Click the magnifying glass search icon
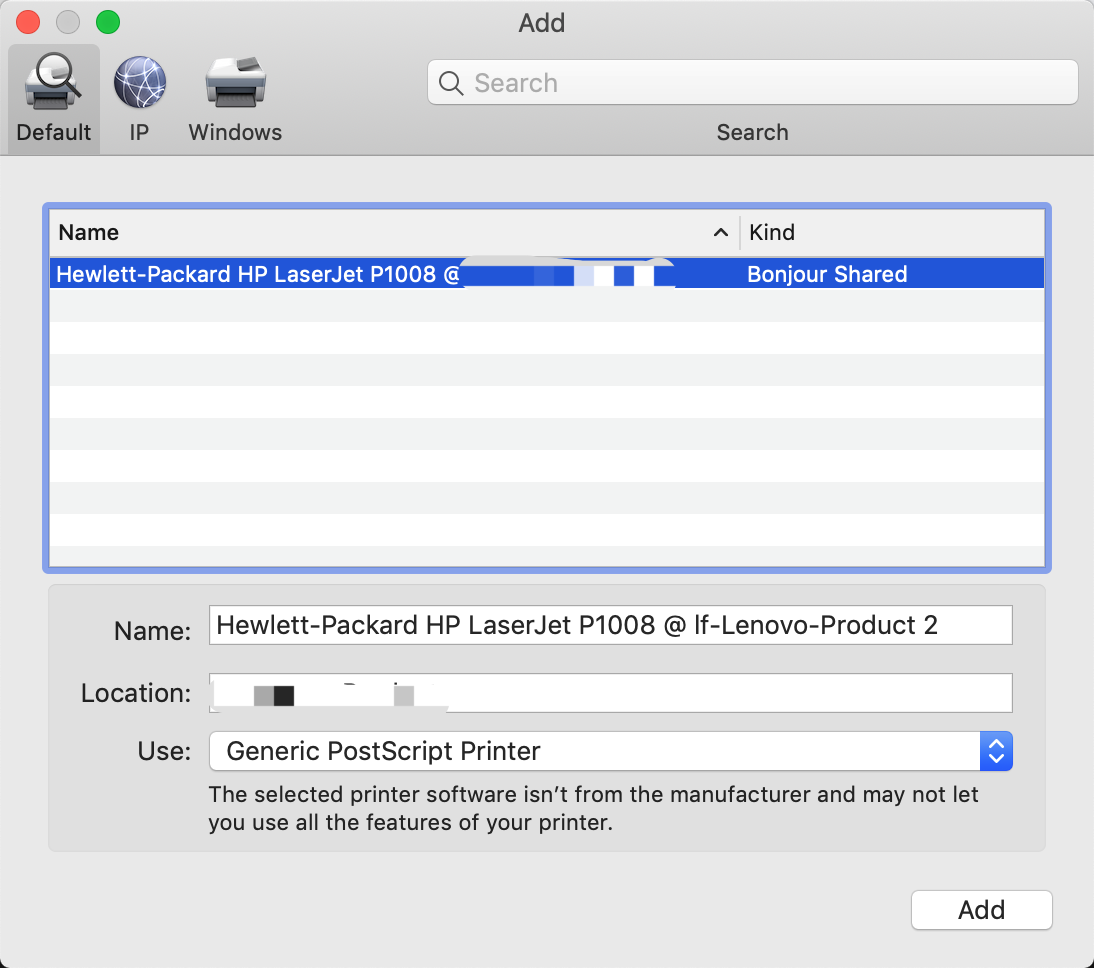Screen dimensions: 1094x968 coord(451,83)
